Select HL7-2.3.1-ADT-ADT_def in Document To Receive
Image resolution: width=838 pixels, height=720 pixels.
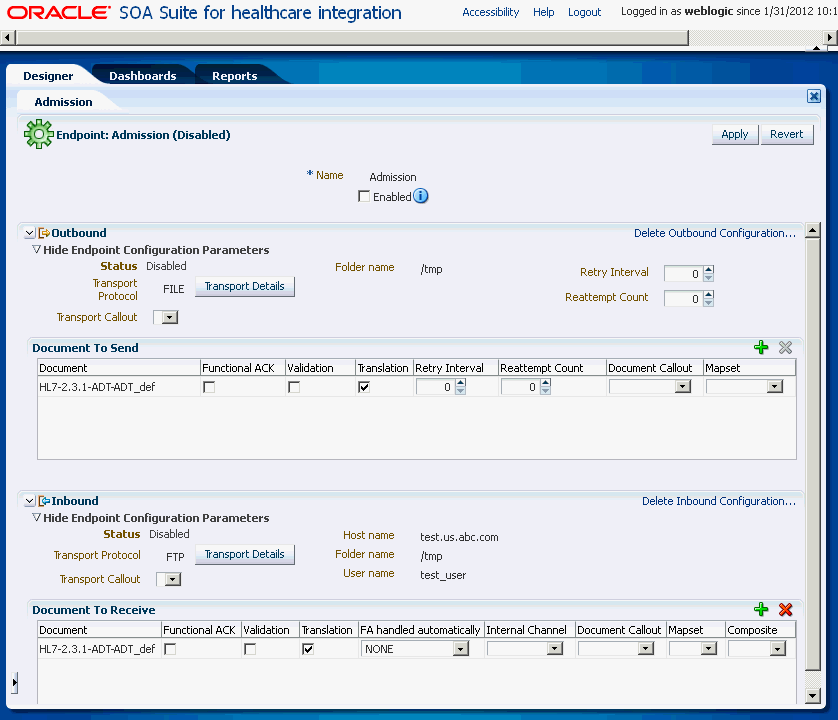(97, 649)
